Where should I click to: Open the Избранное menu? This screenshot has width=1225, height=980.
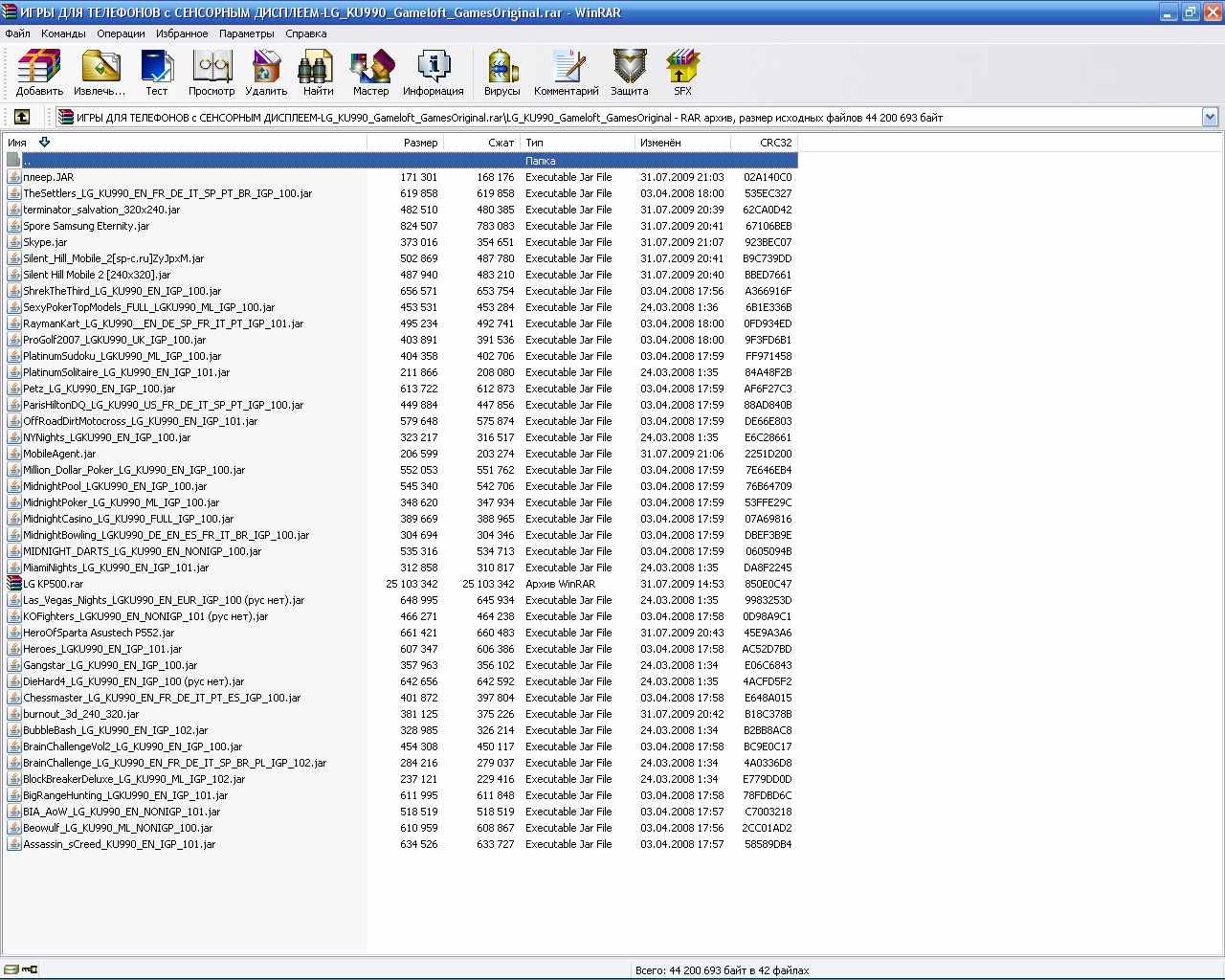182,33
